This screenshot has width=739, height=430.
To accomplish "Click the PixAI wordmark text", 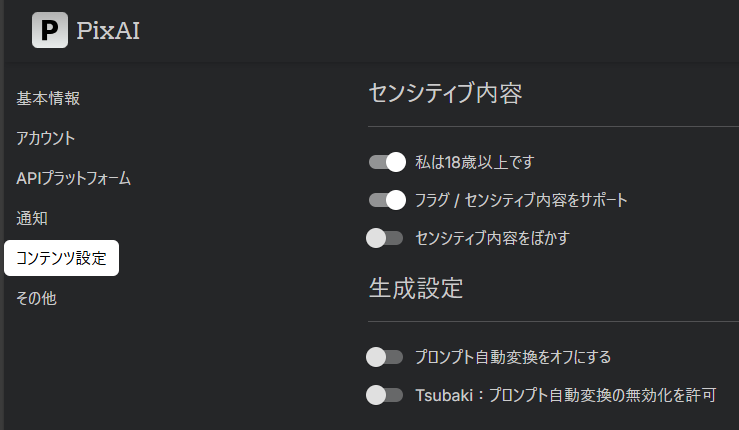I will tap(108, 31).
